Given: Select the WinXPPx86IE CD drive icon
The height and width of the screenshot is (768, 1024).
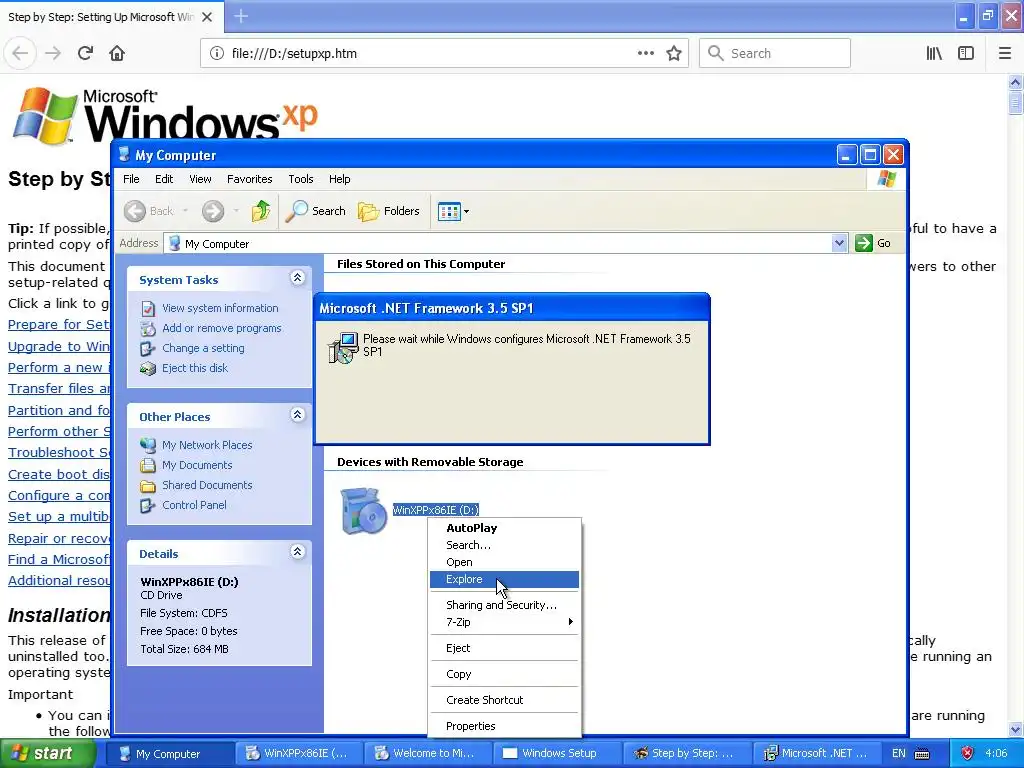Looking at the screenshot, I should (364, 511).
